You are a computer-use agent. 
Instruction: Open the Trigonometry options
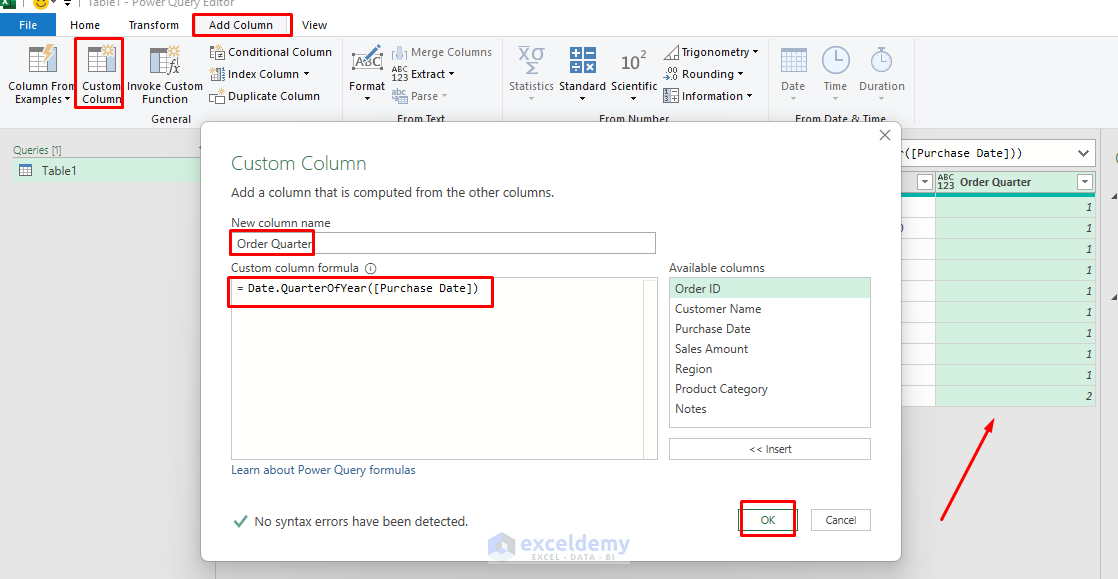point(710,52)
